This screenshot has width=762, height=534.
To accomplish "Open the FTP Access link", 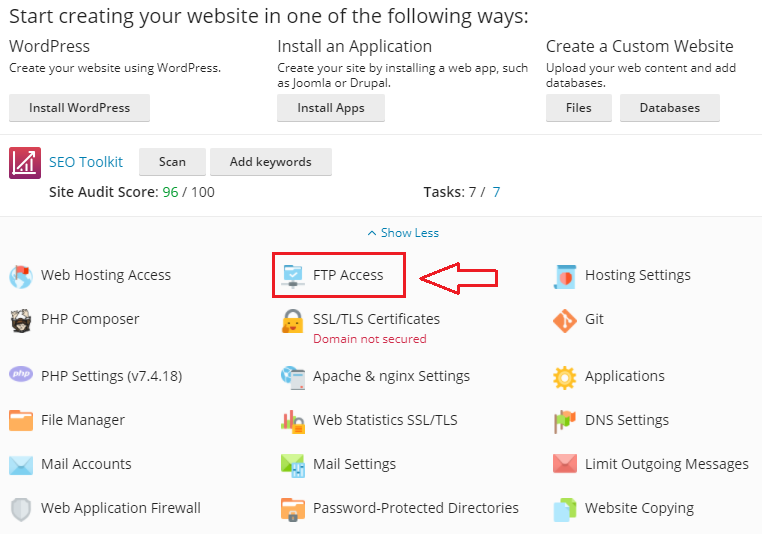I will coord(348,275).
